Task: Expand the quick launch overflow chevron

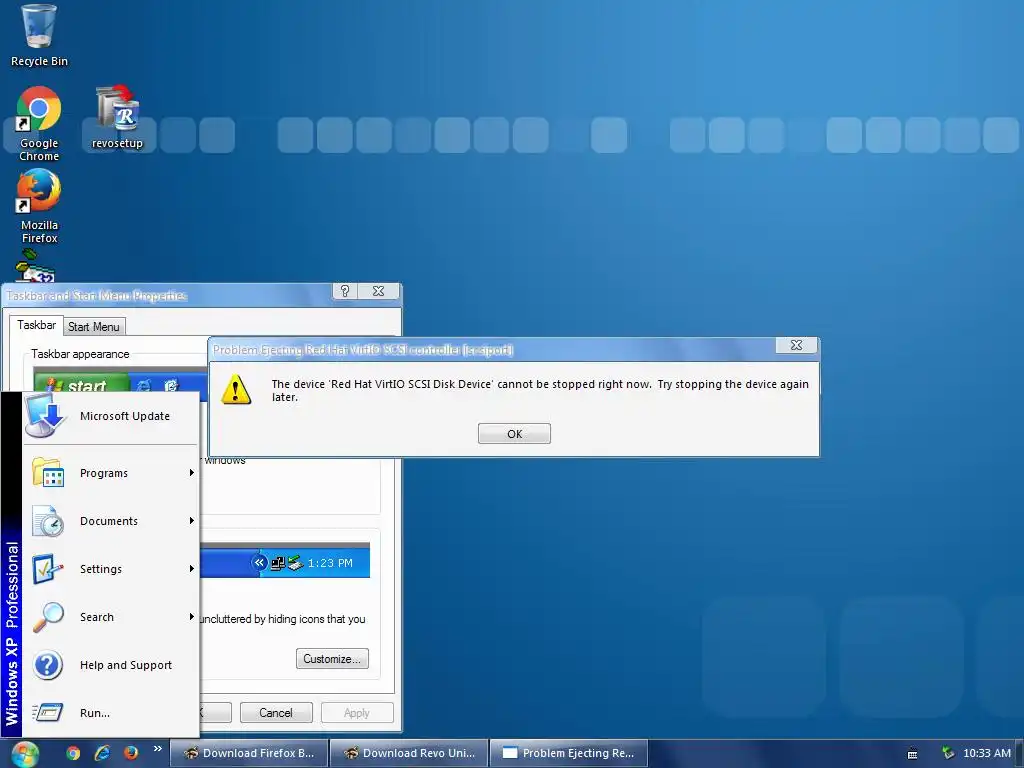Action: 157,749
